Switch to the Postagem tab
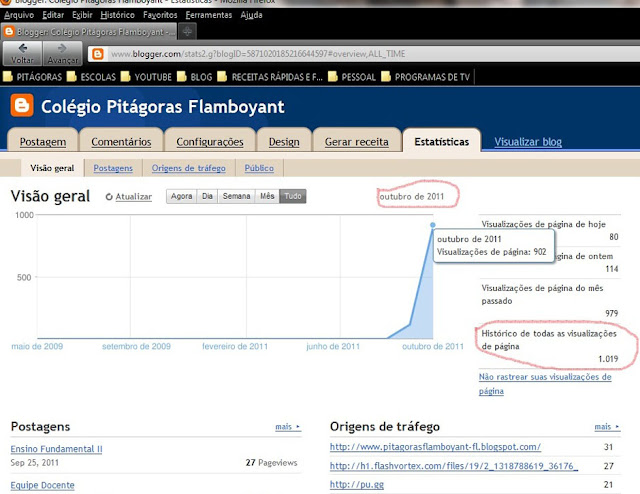Viewport: 640px width, 494px height. [x=43, y=142]
